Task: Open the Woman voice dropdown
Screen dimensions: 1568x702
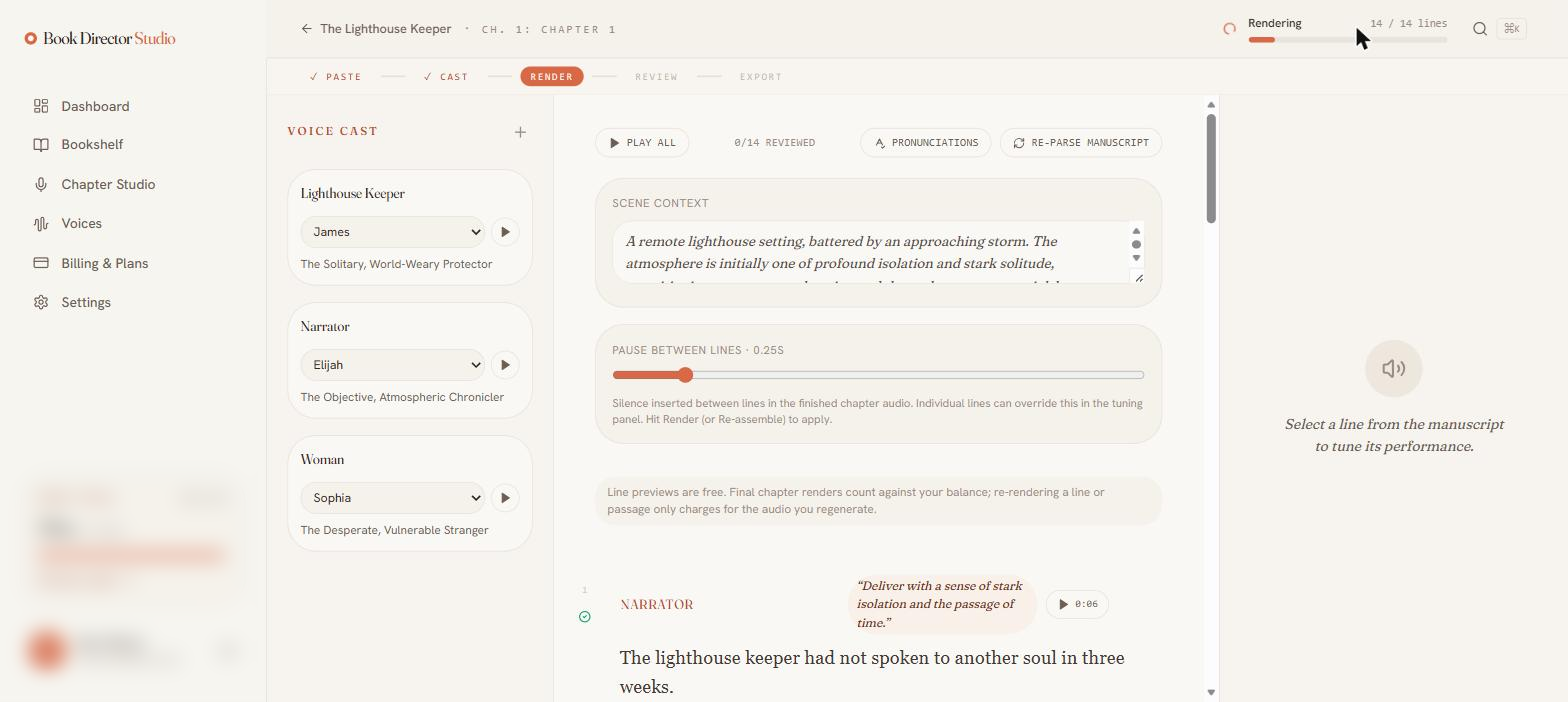Action: point(392,498)
